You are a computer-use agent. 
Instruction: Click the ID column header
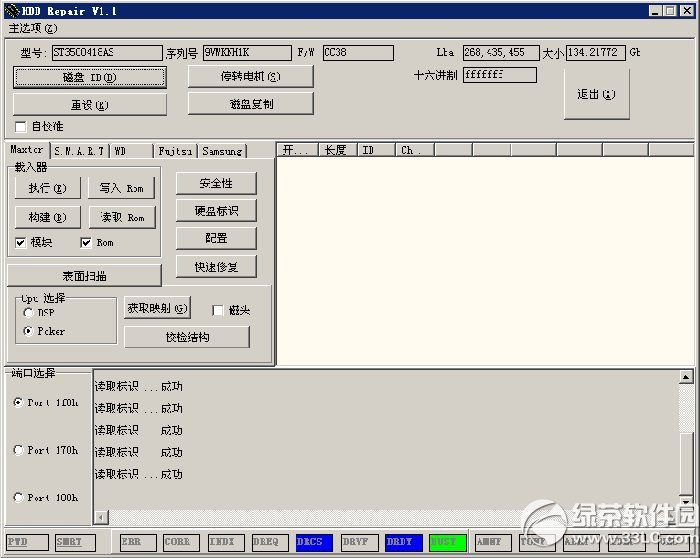(x=377, y=150)
